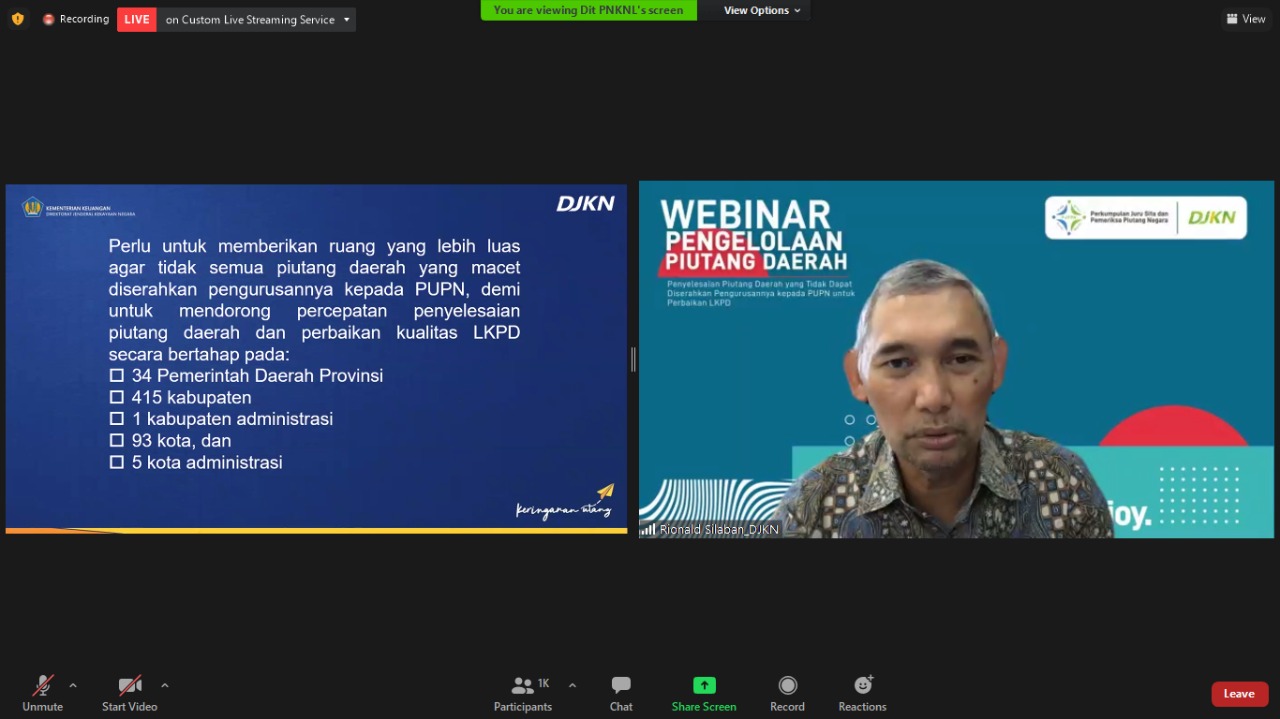Click the Unmute microphone icon
Viewport: 1280px width, 719px height.
tap(42, 686)
